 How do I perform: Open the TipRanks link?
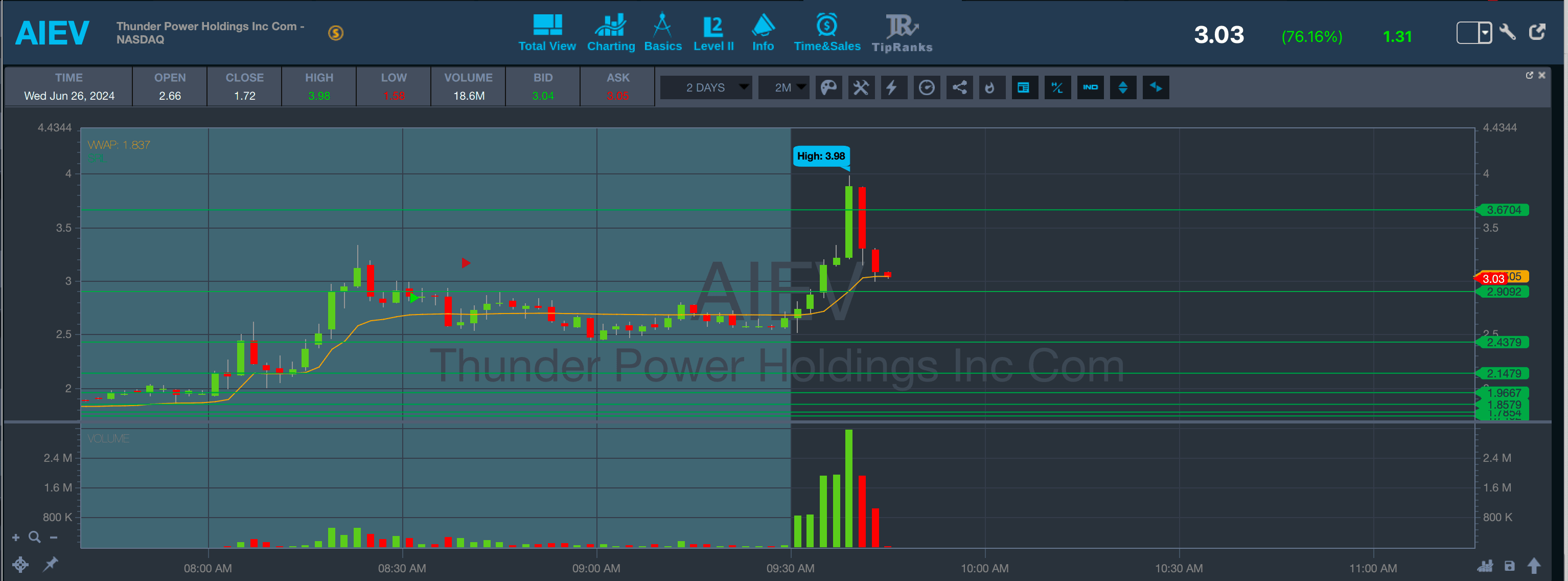902,33
